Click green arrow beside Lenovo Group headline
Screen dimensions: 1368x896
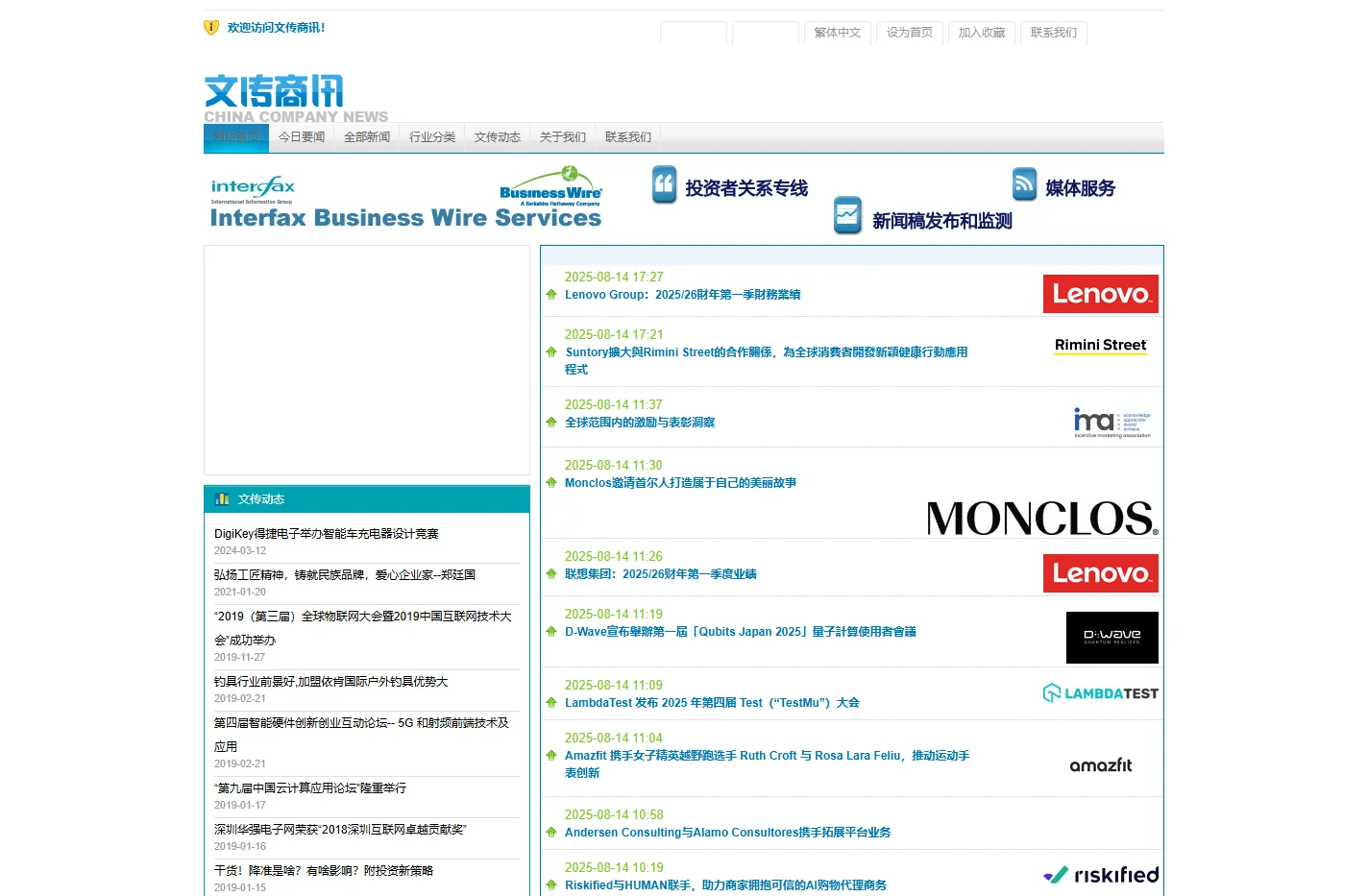click(x=551, y=295)
